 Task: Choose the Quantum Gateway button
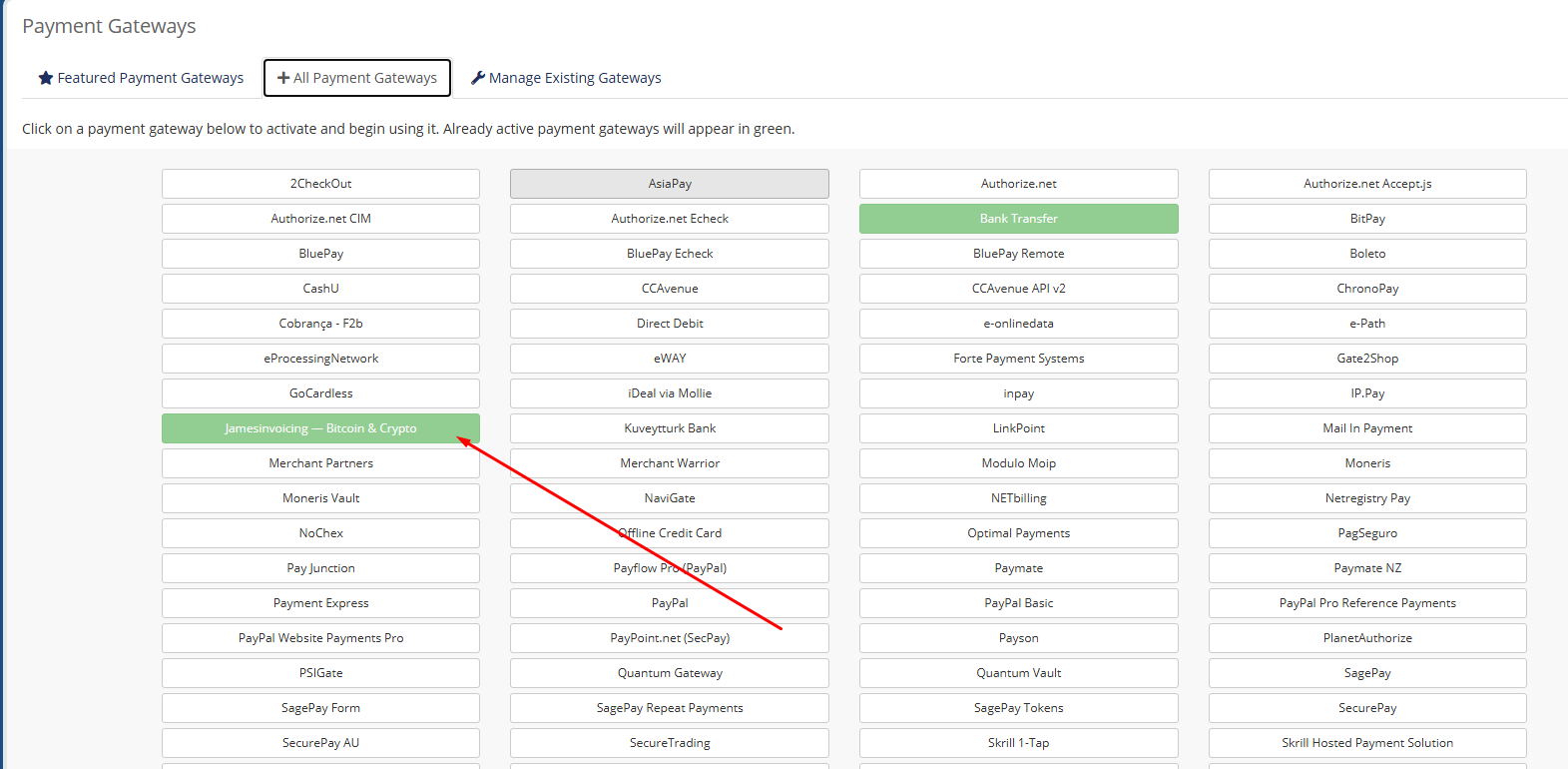670,673
